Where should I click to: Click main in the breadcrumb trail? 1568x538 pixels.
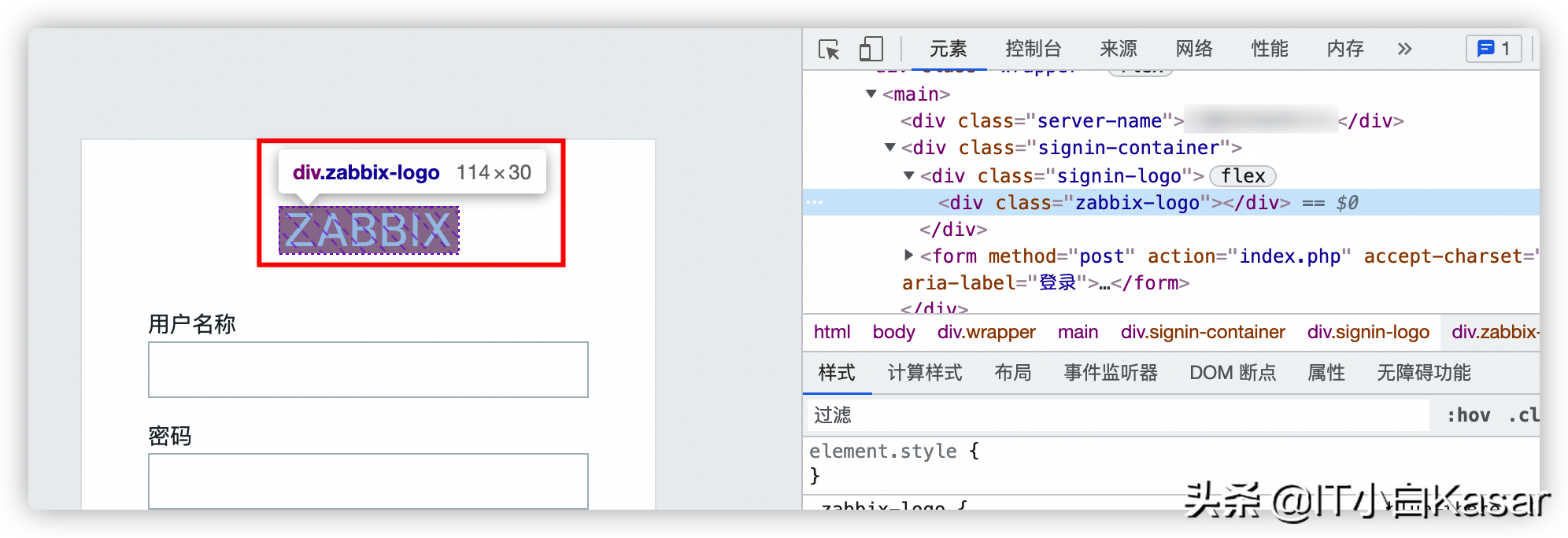(x=1078, y=332)
